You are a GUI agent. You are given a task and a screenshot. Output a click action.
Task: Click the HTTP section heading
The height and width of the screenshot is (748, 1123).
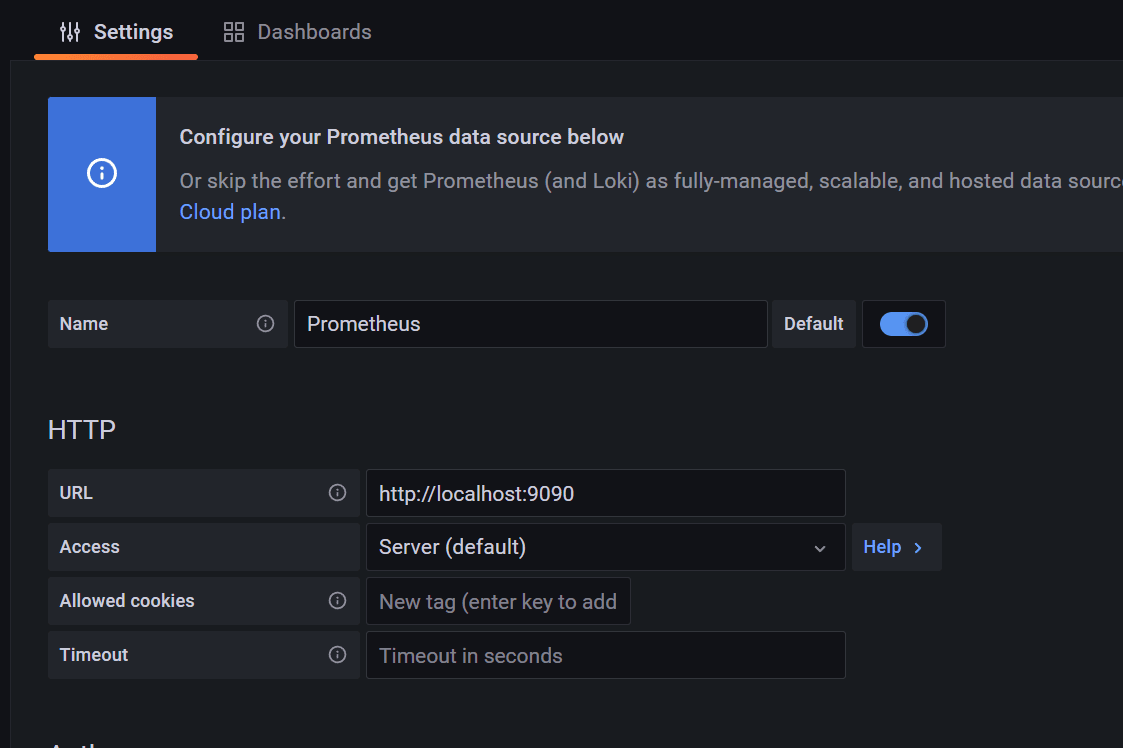click(x=82, y=430)
